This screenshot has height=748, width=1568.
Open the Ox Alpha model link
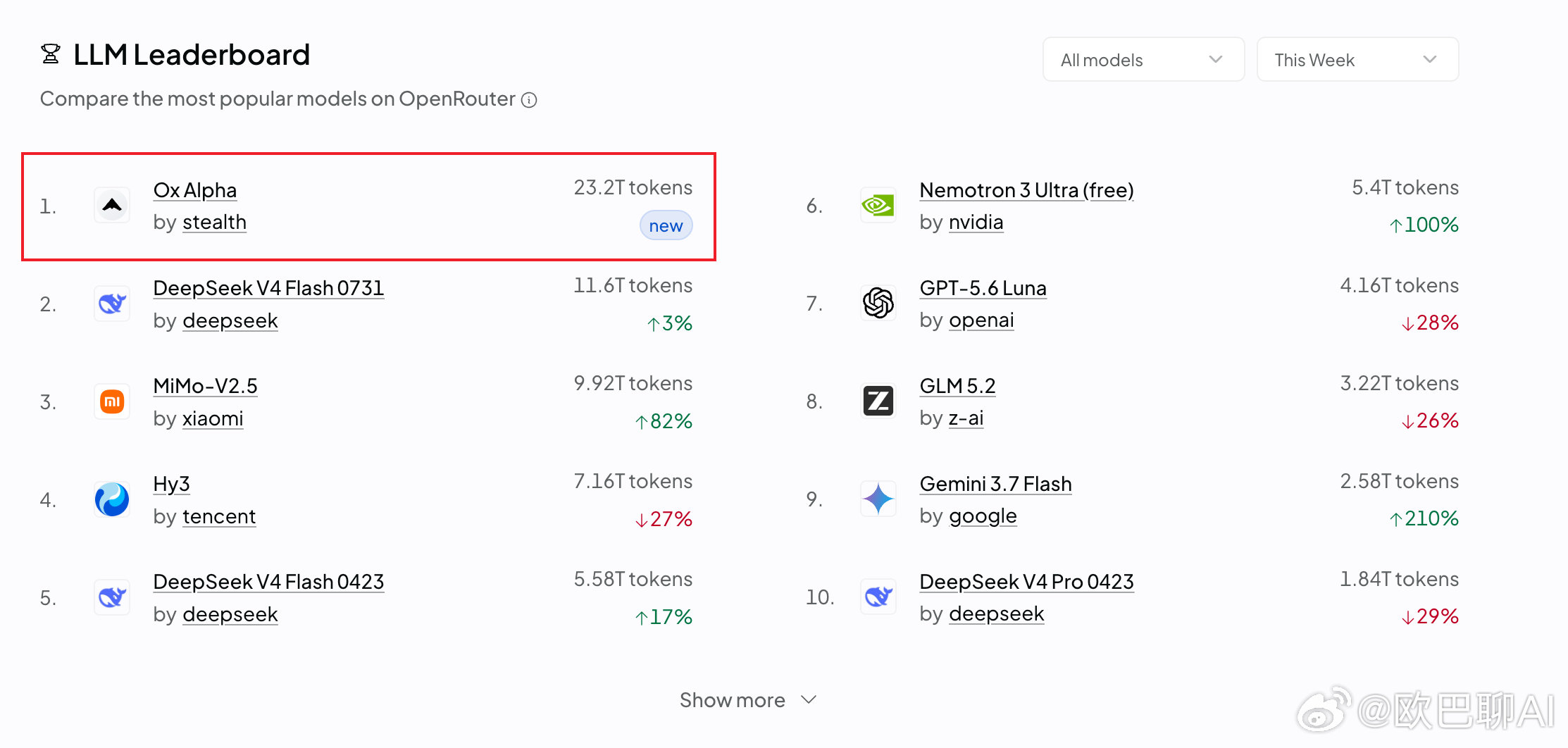(x=195, y=190)
